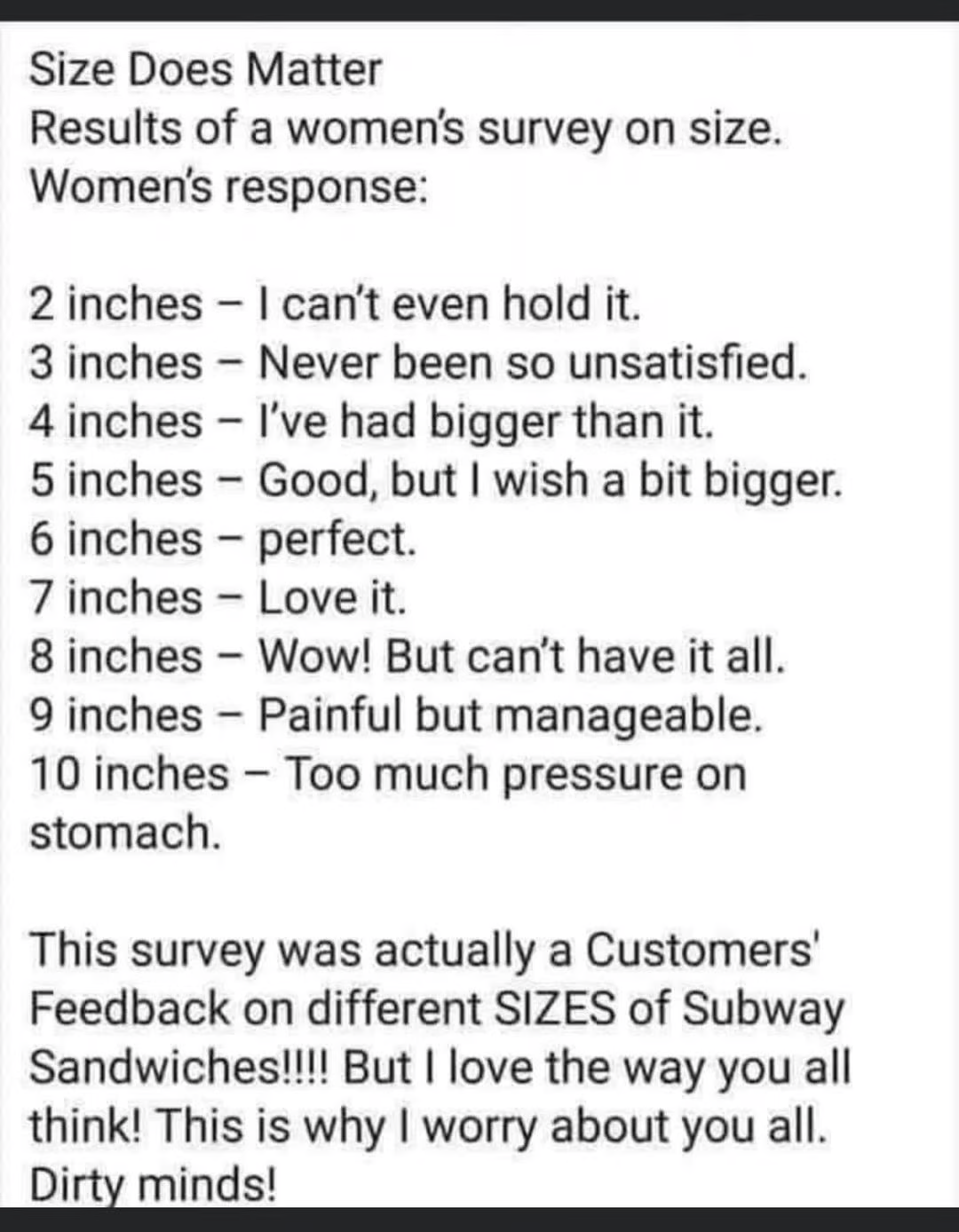Click the "Good, but I wish" line
959x1232 pixels.
click(435, 480)
